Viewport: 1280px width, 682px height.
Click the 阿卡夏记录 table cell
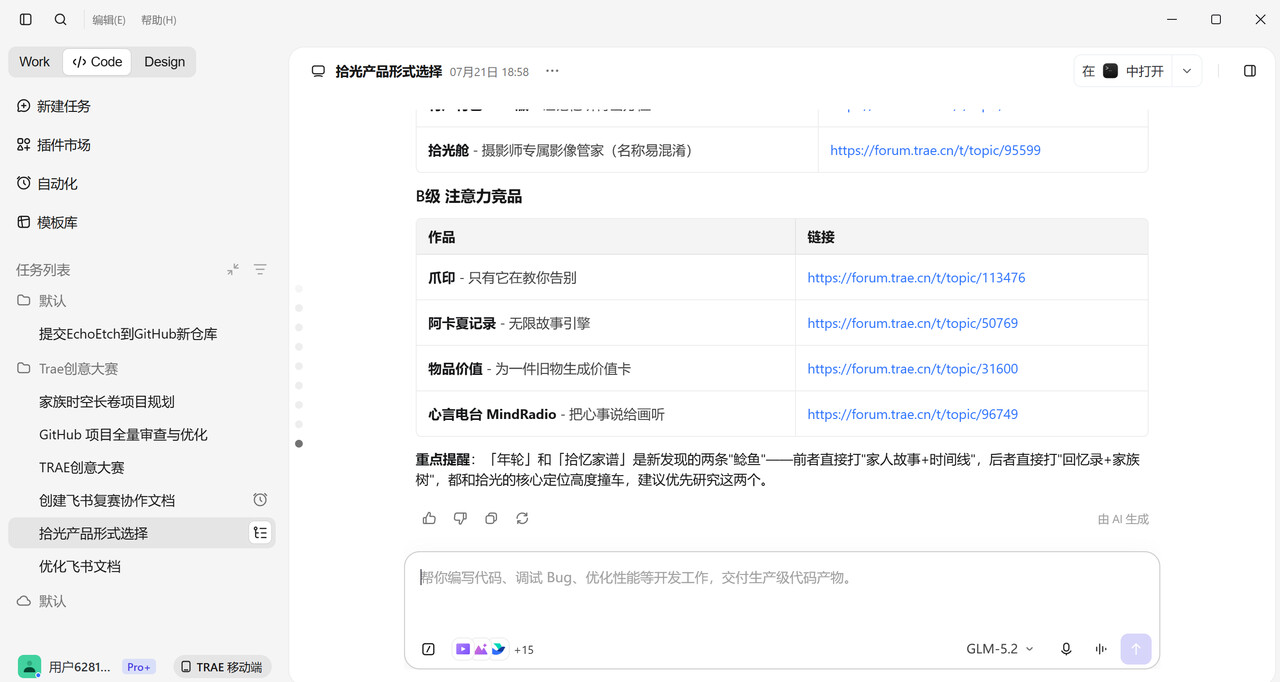[606, 323]
